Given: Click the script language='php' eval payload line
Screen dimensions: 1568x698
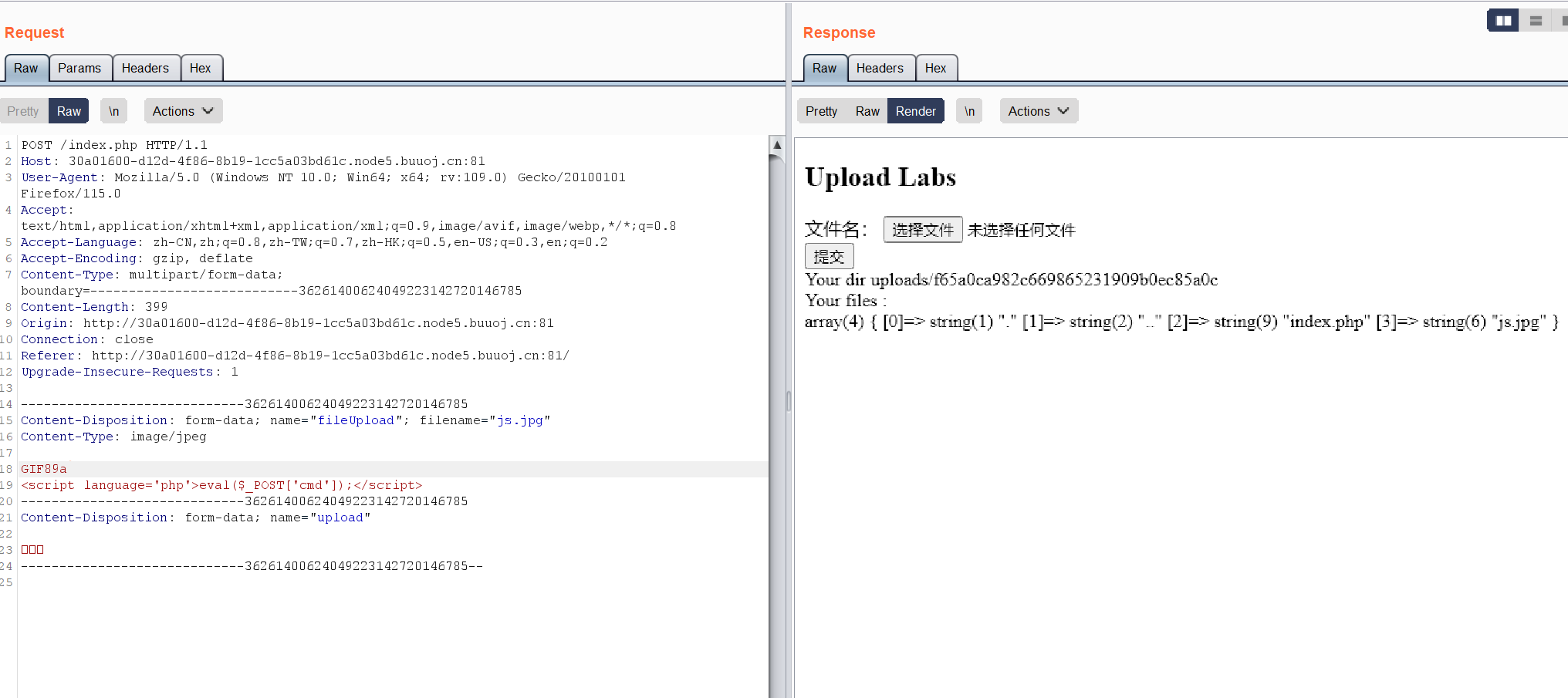Looking at the screenshot, I should click(221, 485).
